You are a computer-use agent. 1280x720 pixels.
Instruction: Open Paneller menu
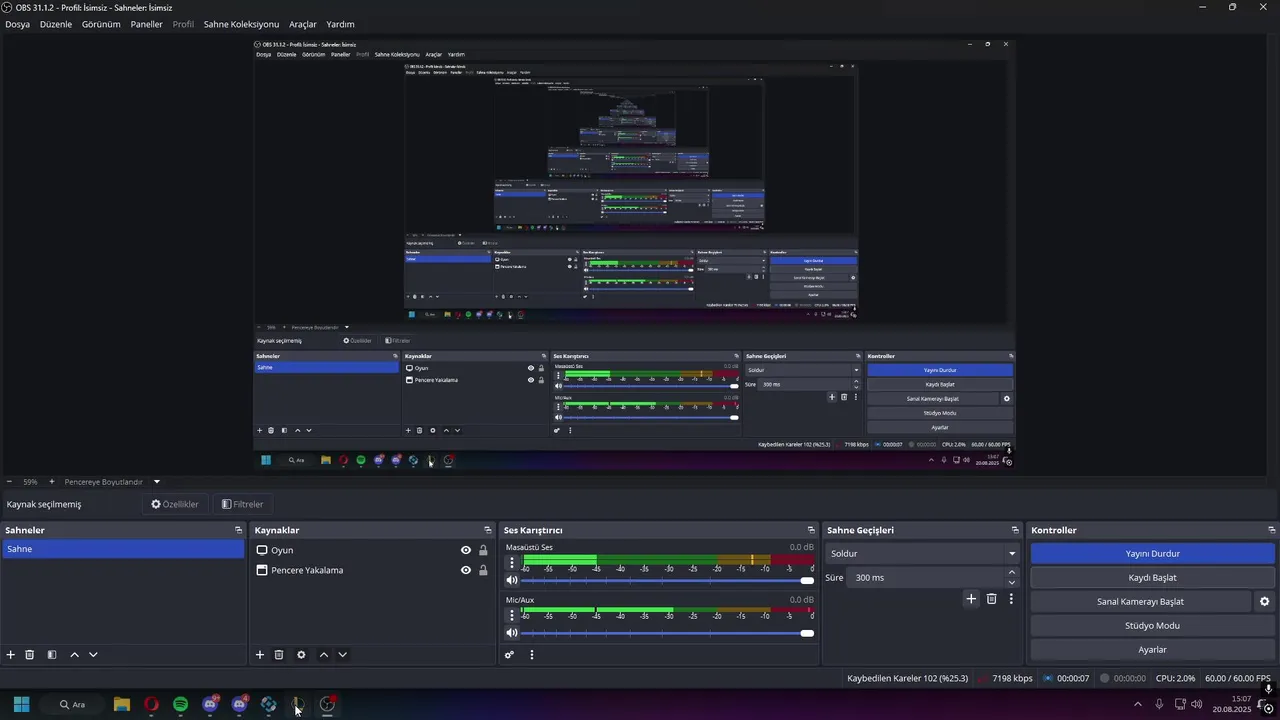pos(146,24)
